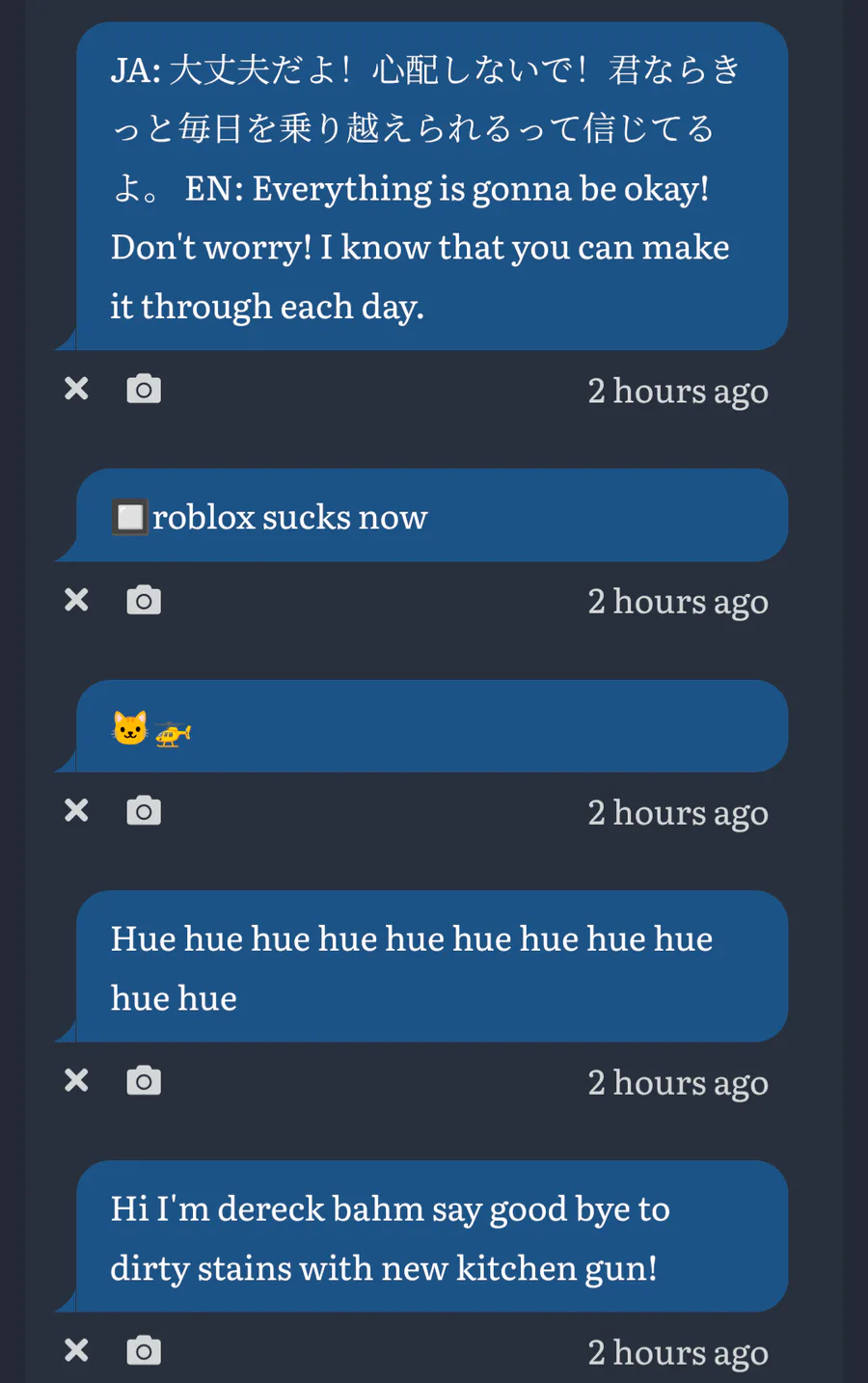Image resolution: width=868 pixels, height=1383 pixels.
Task: Click the cat emoji in message
Action: (x=130, y=728)
